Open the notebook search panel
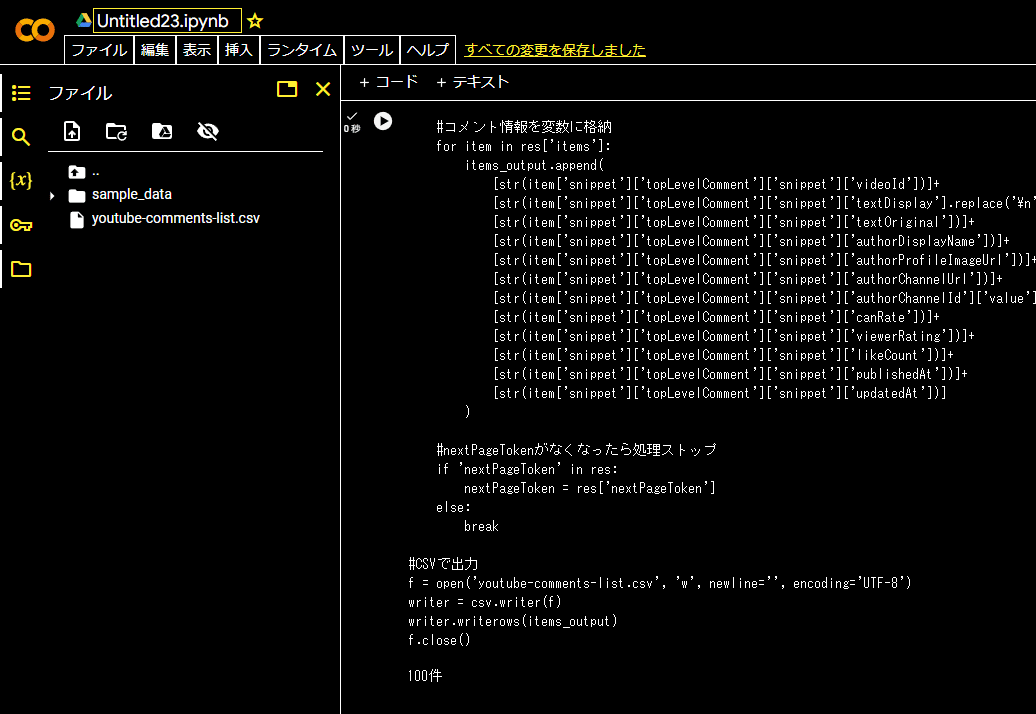 20,134
